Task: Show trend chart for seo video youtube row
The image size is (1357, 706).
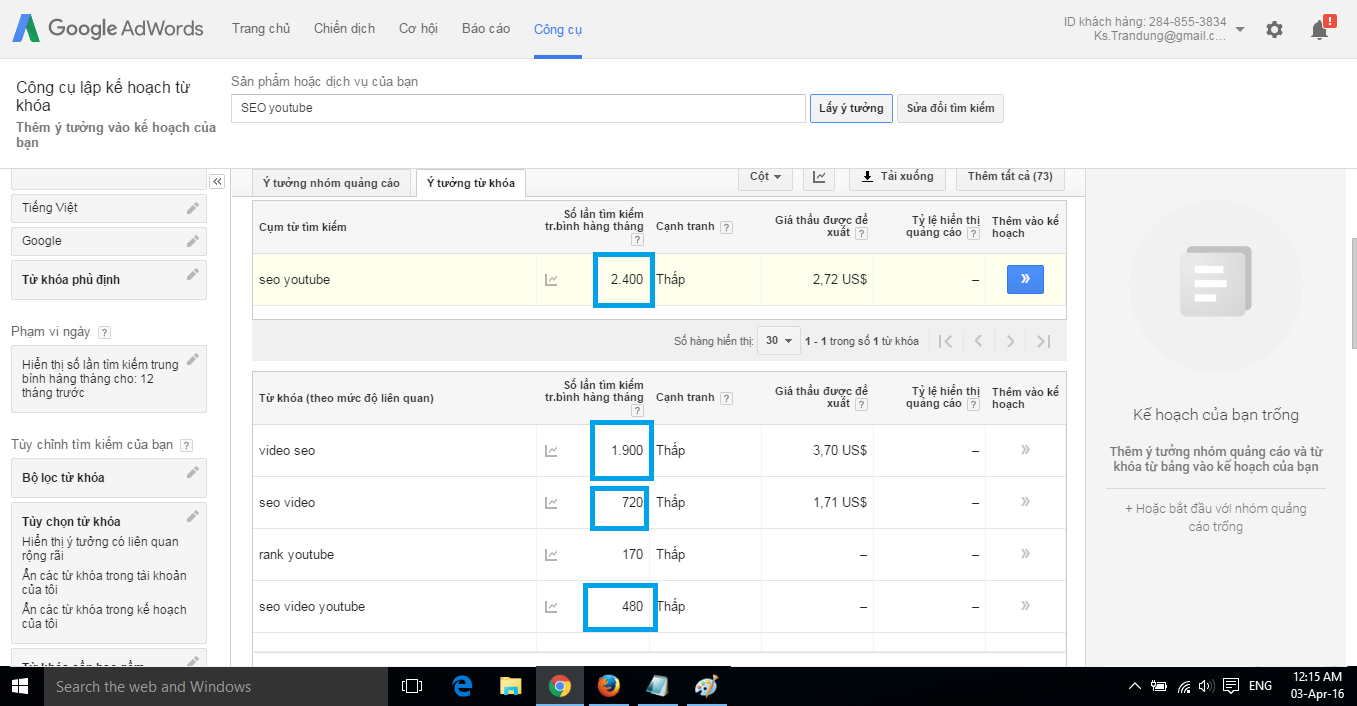Action: pyautogui.click(x=551, y=607)
